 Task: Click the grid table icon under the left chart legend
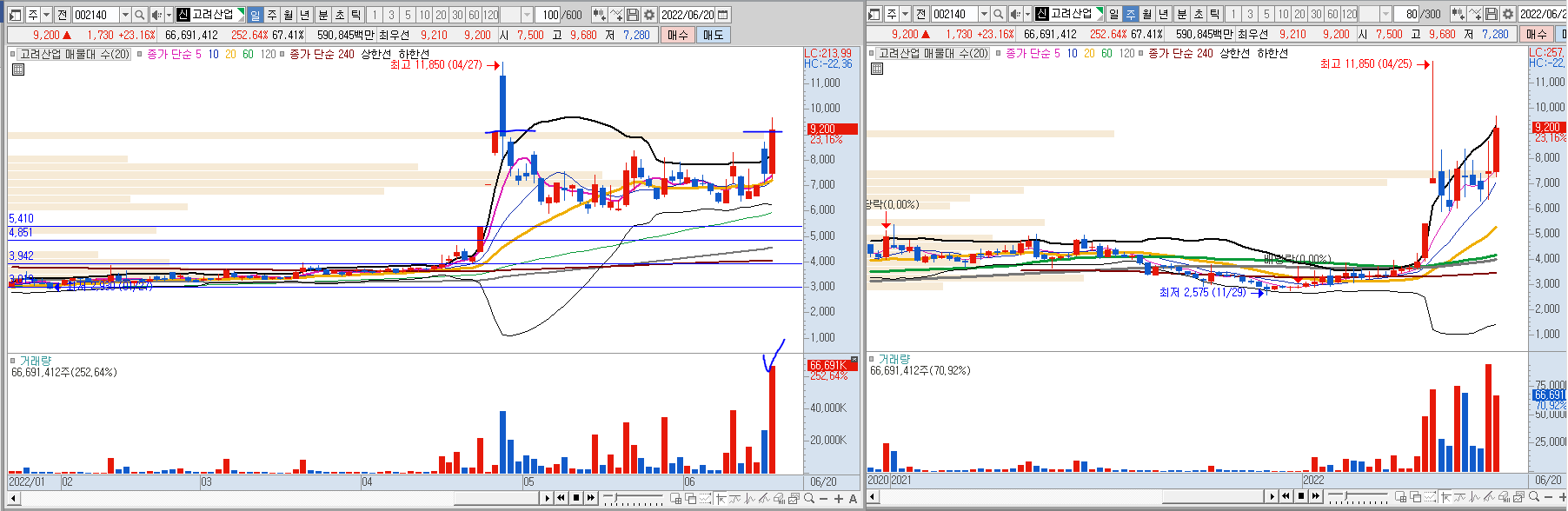[x=18, y=69]
